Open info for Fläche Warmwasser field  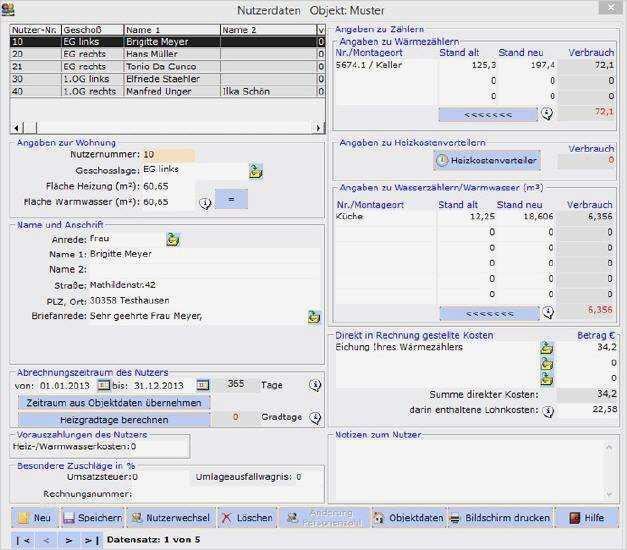pos(205,203)
